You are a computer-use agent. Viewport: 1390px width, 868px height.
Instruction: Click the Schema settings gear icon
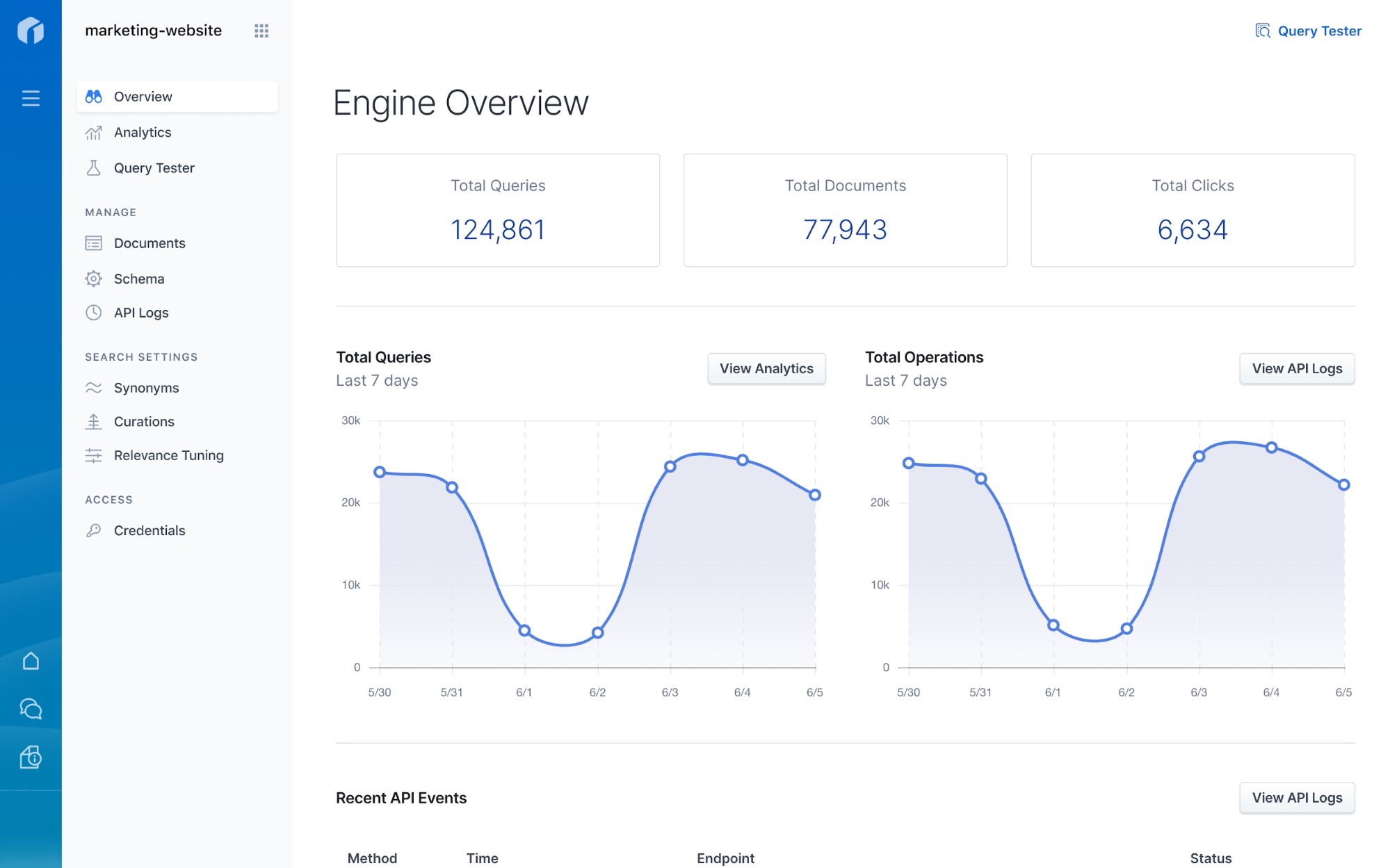click(94, 278)
